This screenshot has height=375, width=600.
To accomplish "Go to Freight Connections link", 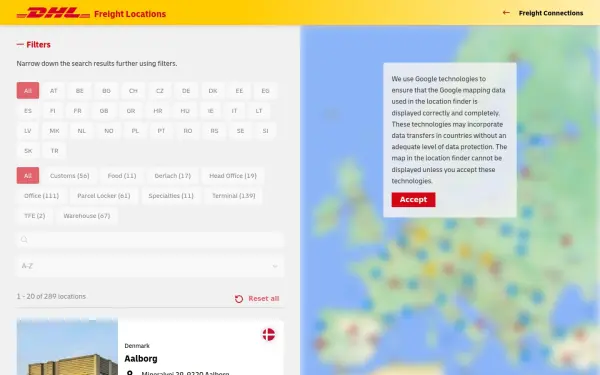I will pos(551,13).
